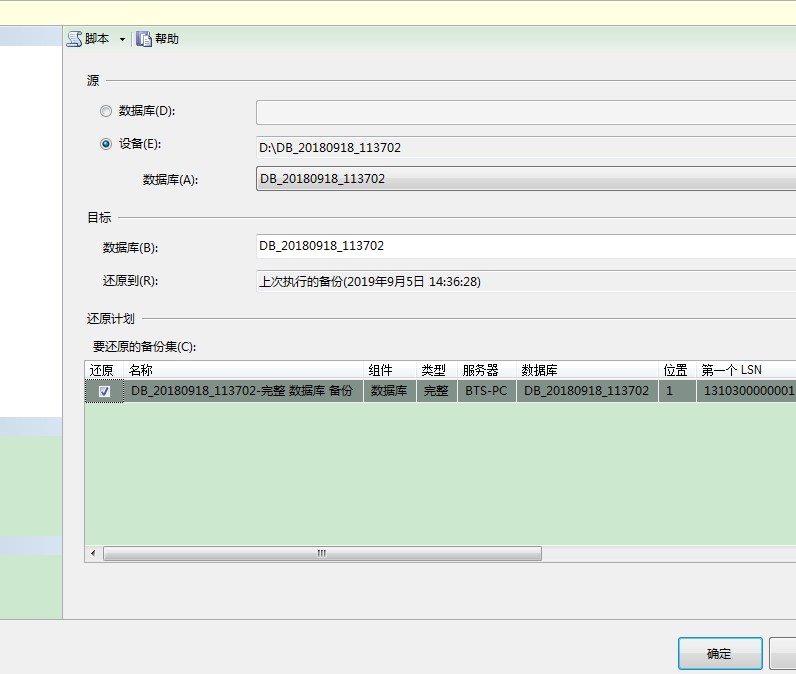Click the 服务器 column header

click(487, 370)
